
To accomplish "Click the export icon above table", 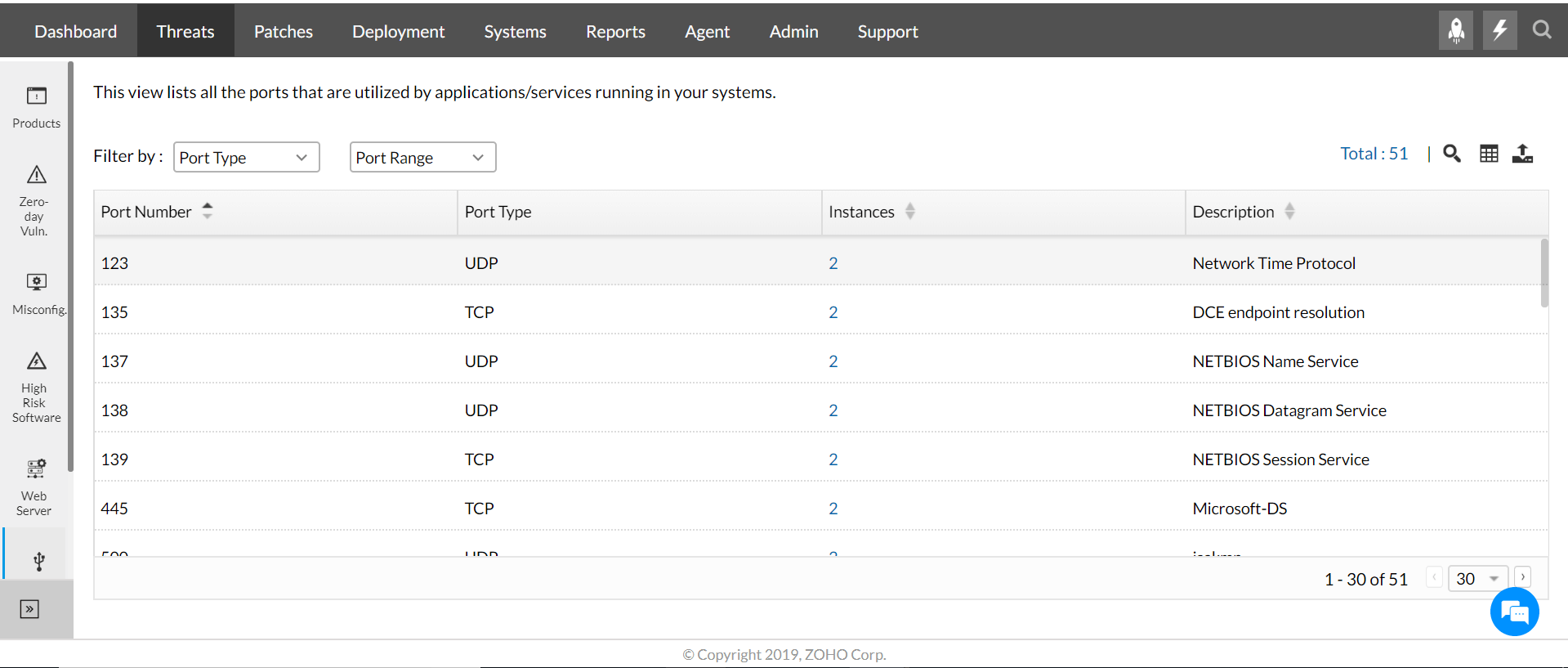I will [1522, 154].
